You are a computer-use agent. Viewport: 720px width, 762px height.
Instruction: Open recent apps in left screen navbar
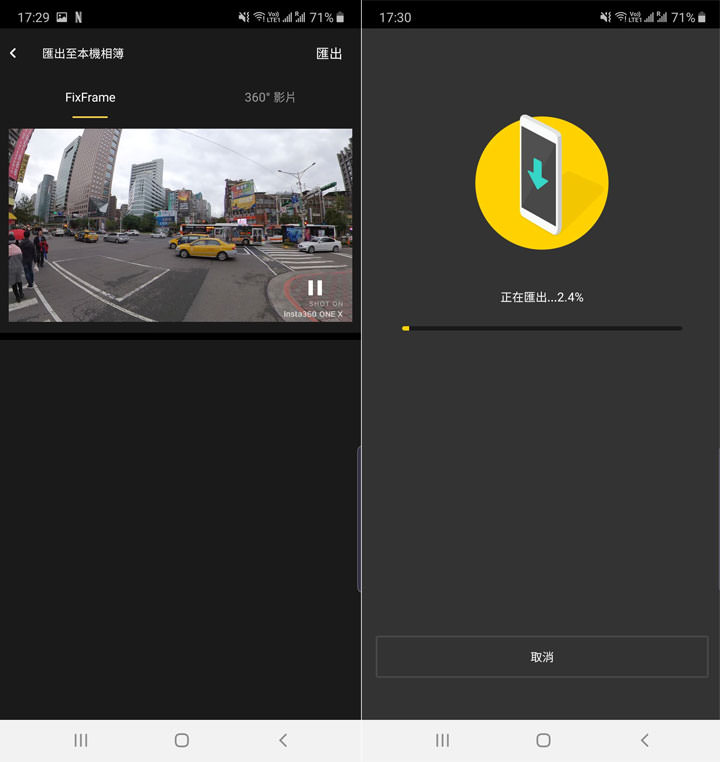click(x=81, y=740)
